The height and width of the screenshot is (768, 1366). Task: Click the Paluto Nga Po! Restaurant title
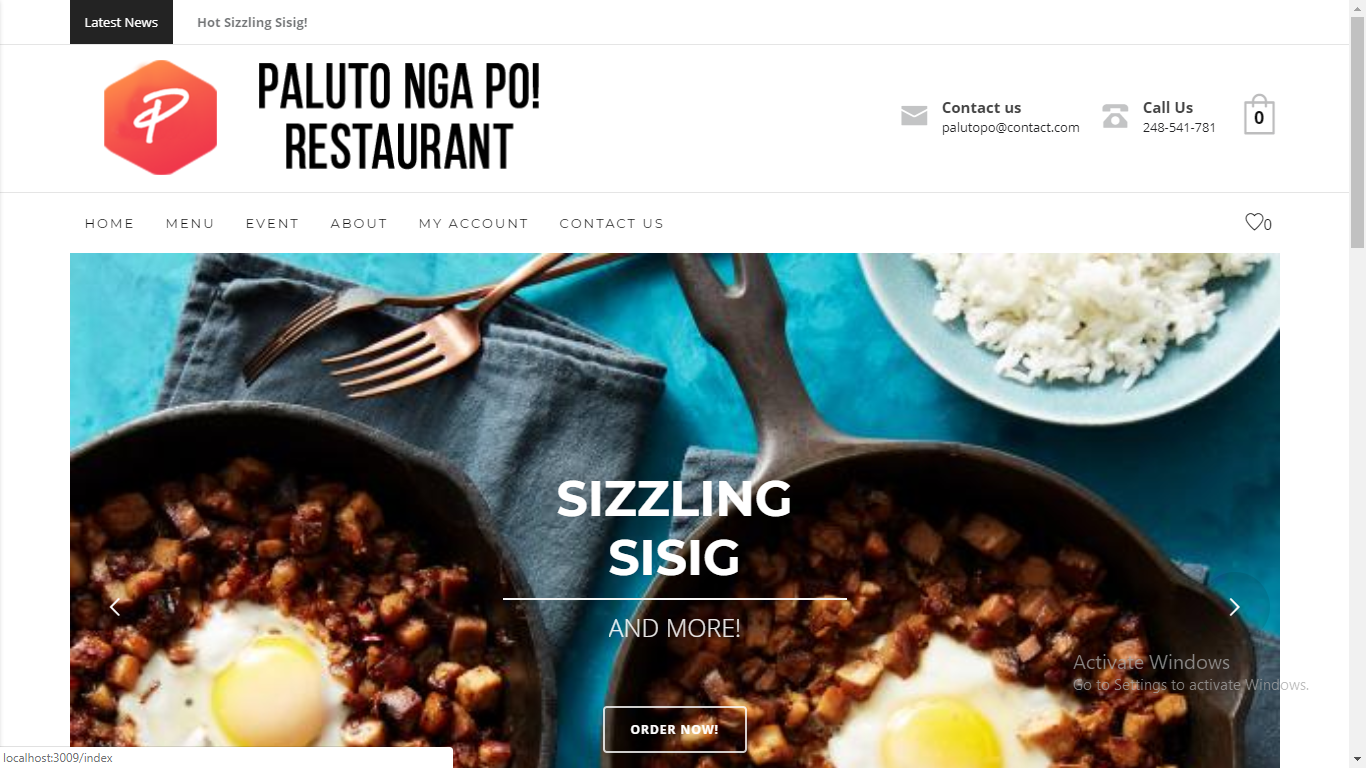[399, 116]
